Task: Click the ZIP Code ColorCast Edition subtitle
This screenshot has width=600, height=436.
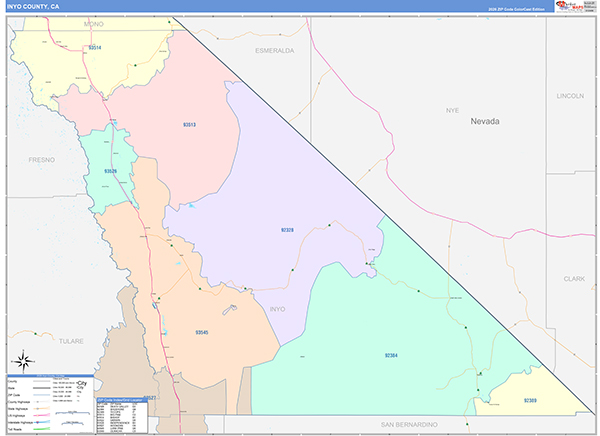Action: [516, 9]
